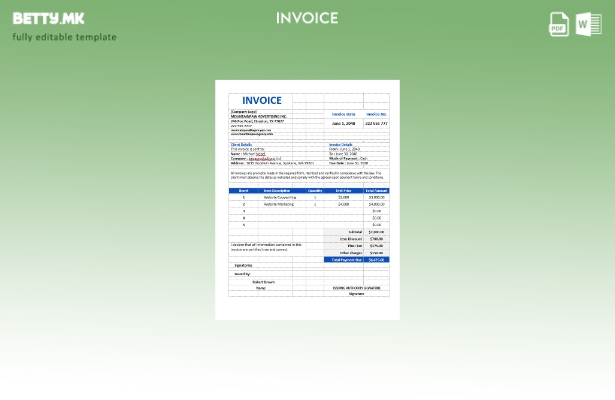Viewport: 615px width, 400px height.
Task: Click the INVOICE page heading at top
Action: point(307,18)
